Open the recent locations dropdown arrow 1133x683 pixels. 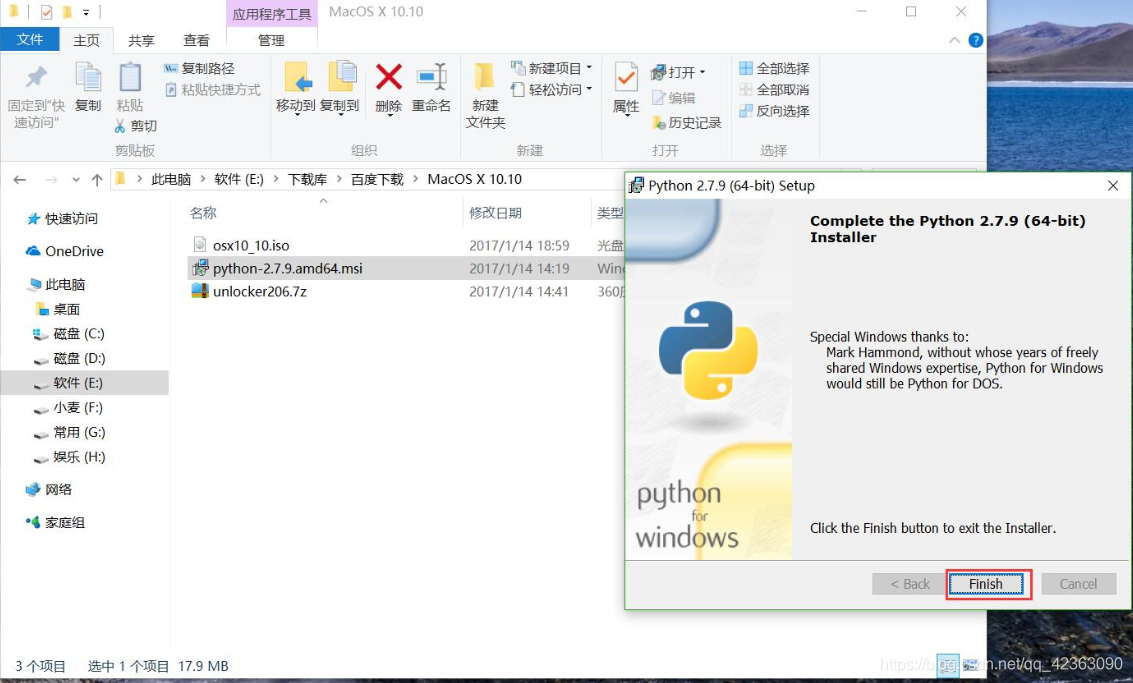tap(76, 180)
